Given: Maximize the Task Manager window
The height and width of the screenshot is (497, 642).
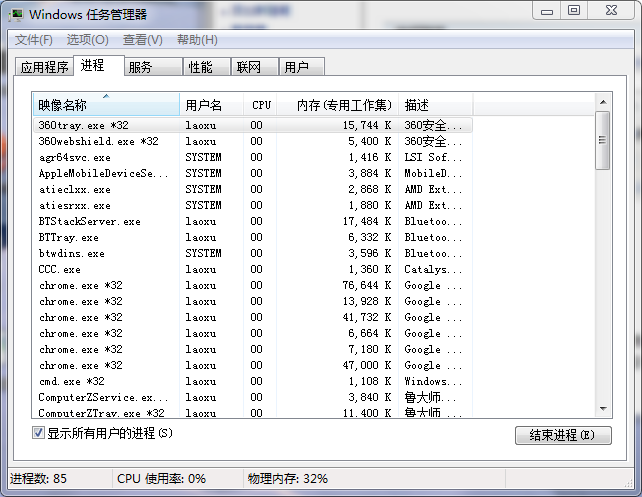Looking at the screenshot, I should coord(574,11).
